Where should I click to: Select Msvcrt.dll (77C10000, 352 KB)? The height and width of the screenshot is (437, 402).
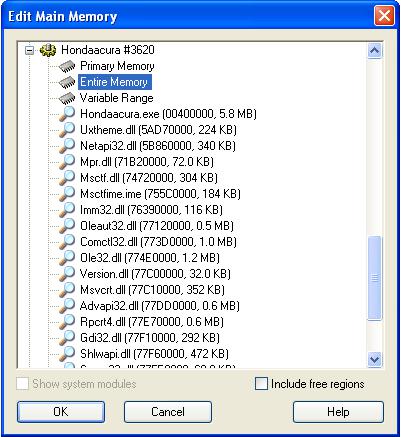tap(152, 290)
